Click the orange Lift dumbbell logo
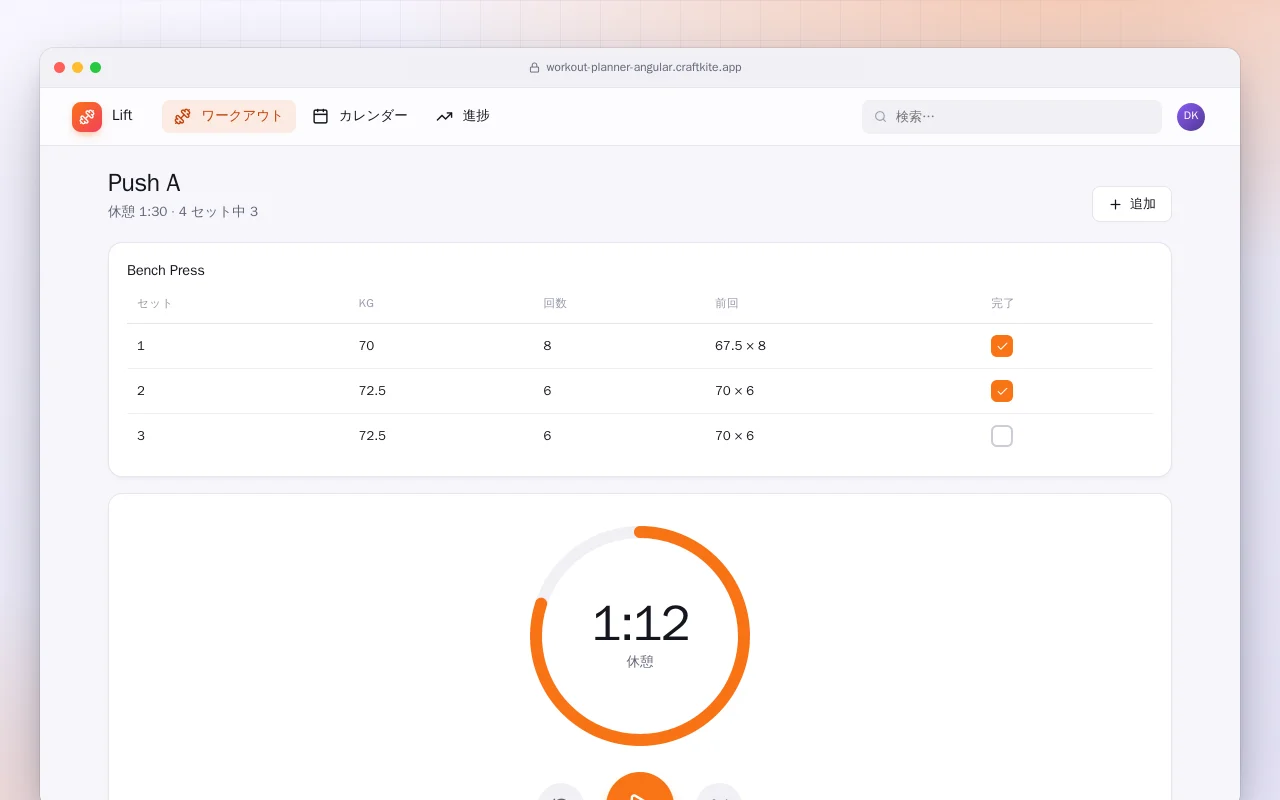The height and width of the screenshot is (800, 1280). (x=87, y=117)
